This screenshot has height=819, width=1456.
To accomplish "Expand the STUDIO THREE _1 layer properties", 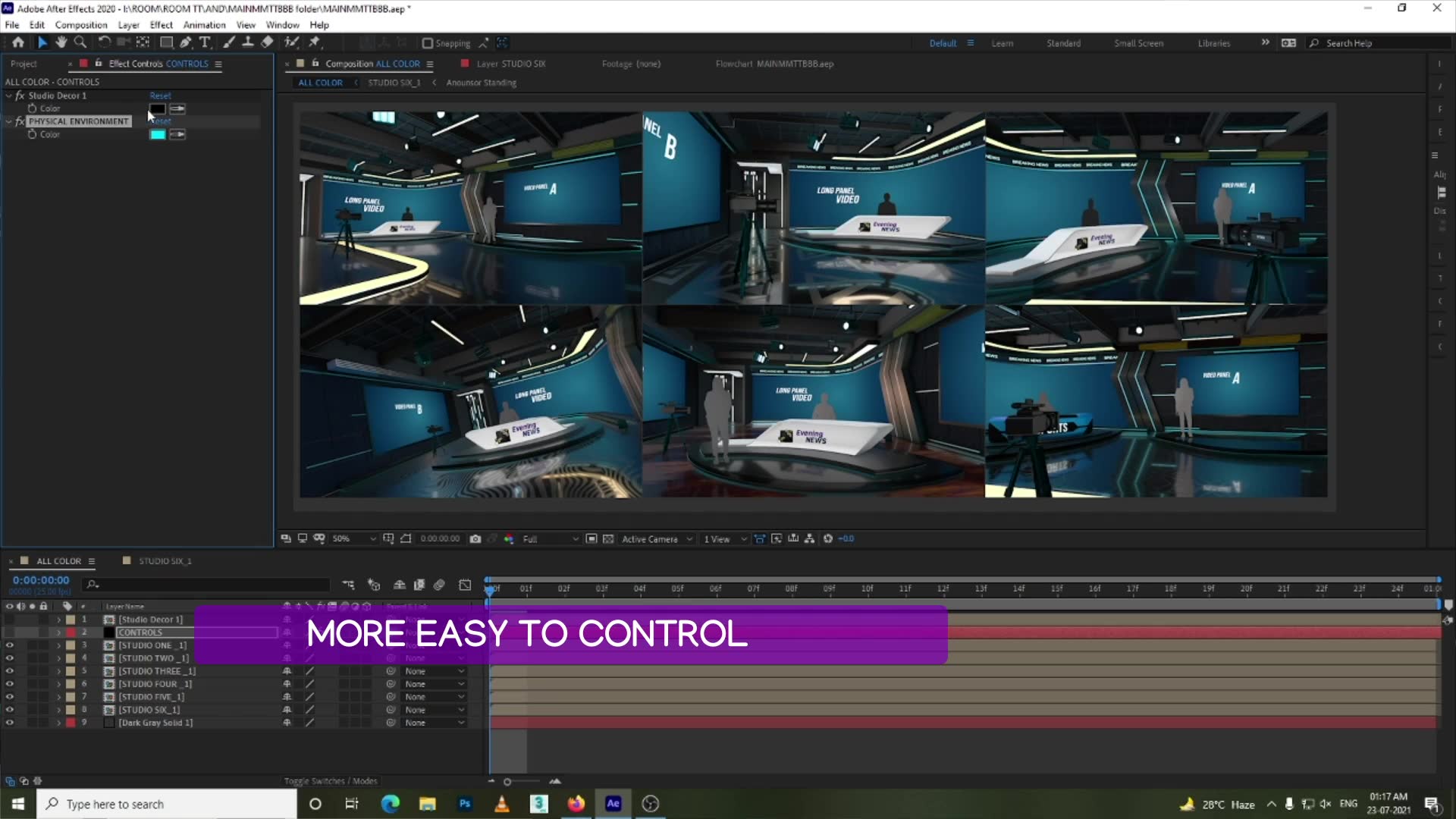I will coord(58,672).
